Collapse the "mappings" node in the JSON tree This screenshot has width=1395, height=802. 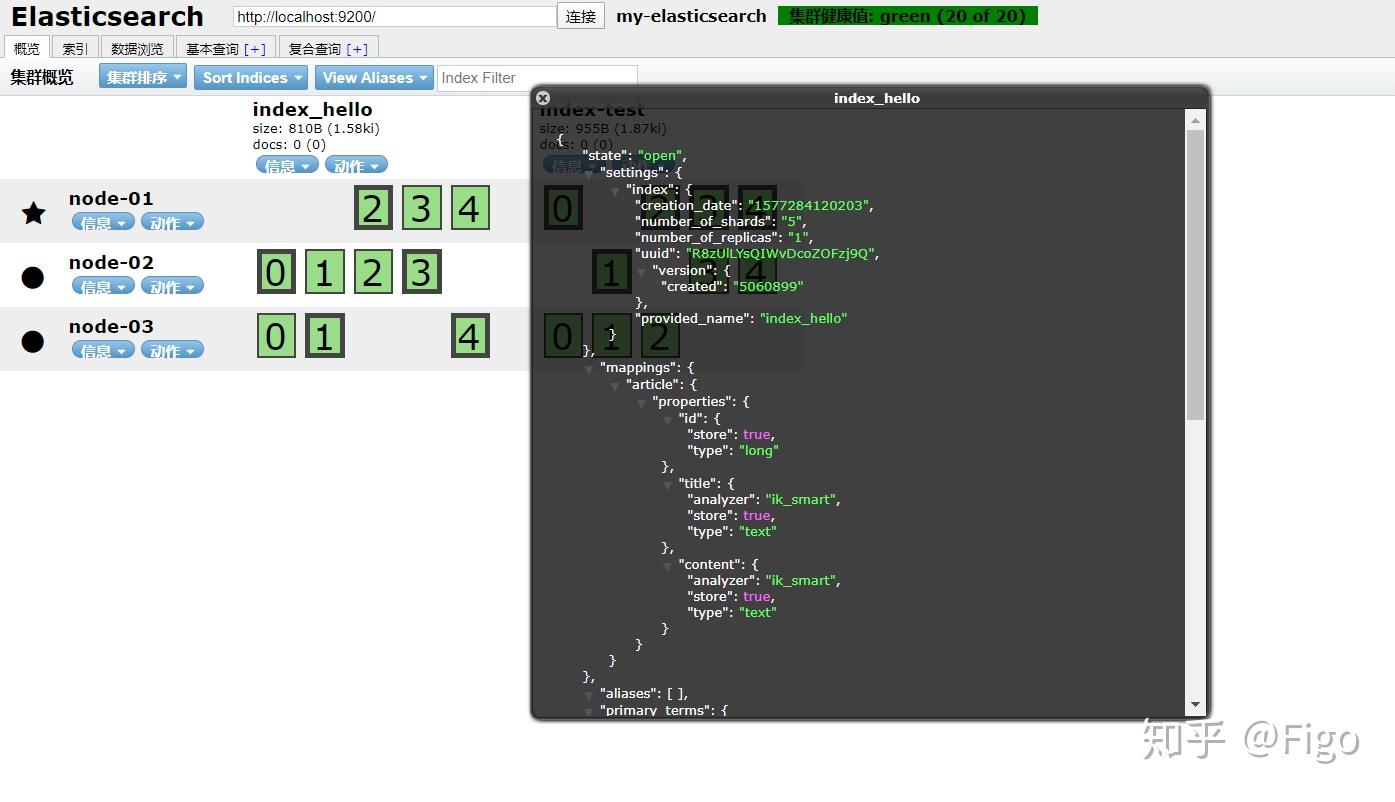click(589, 368)
